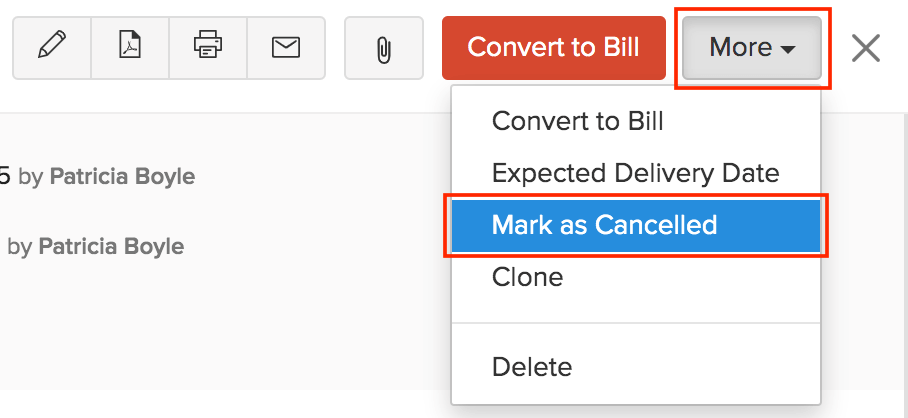908x418 pixels.
Task: Click the printer icon
Action: (208, 47)
